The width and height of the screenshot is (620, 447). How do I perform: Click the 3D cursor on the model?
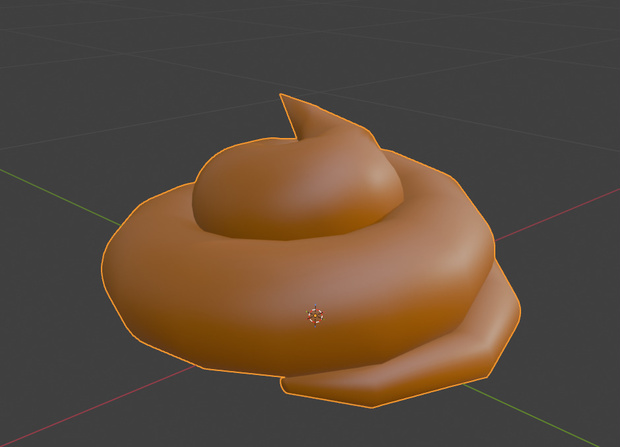click(x=315, y=316)
